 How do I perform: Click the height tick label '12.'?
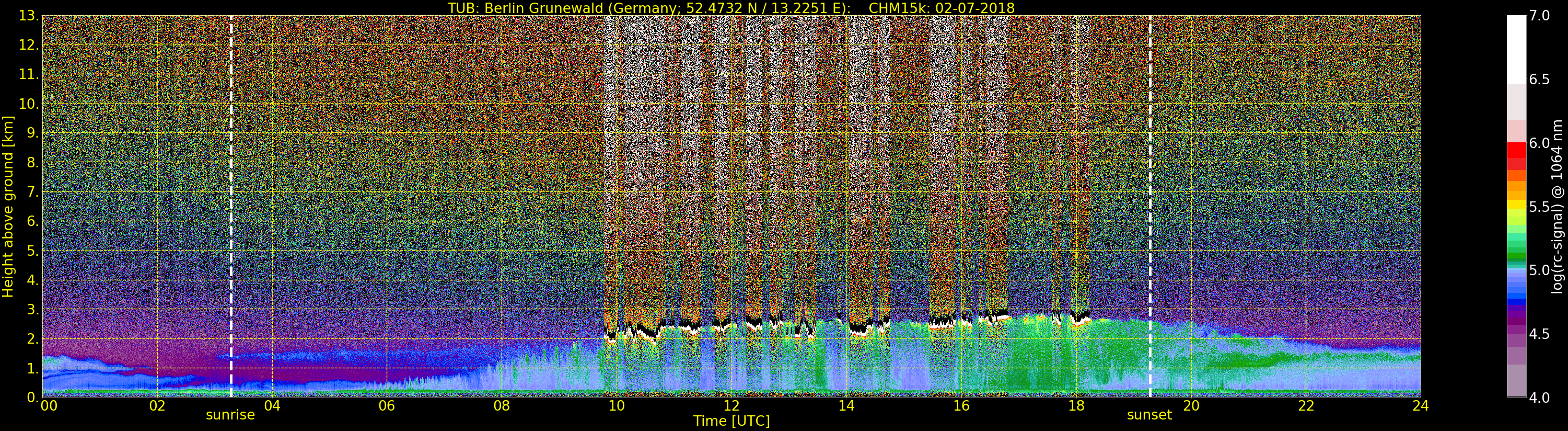tap(29, 45)
